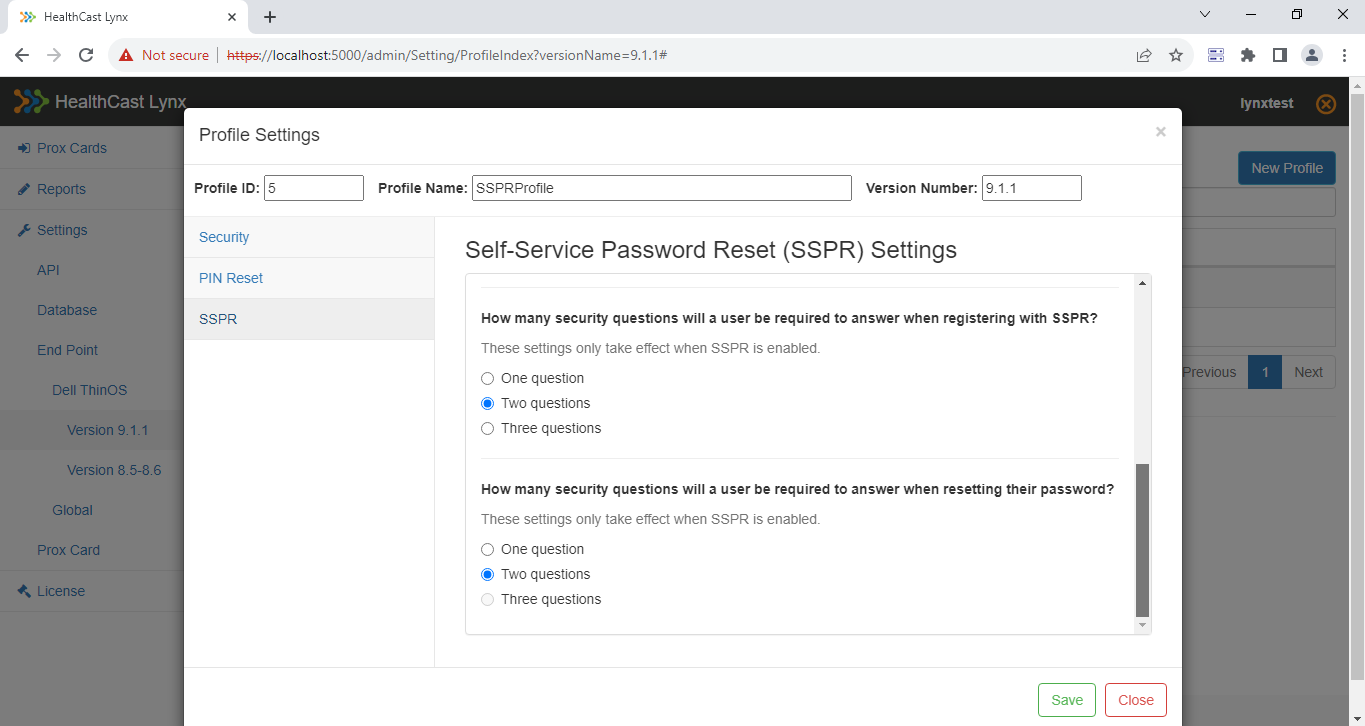The width and height of the screenshot is (1365, 726).
Task: Click the orange logout circle icon
Action: pyautogui.click(x=1326, y=104)
